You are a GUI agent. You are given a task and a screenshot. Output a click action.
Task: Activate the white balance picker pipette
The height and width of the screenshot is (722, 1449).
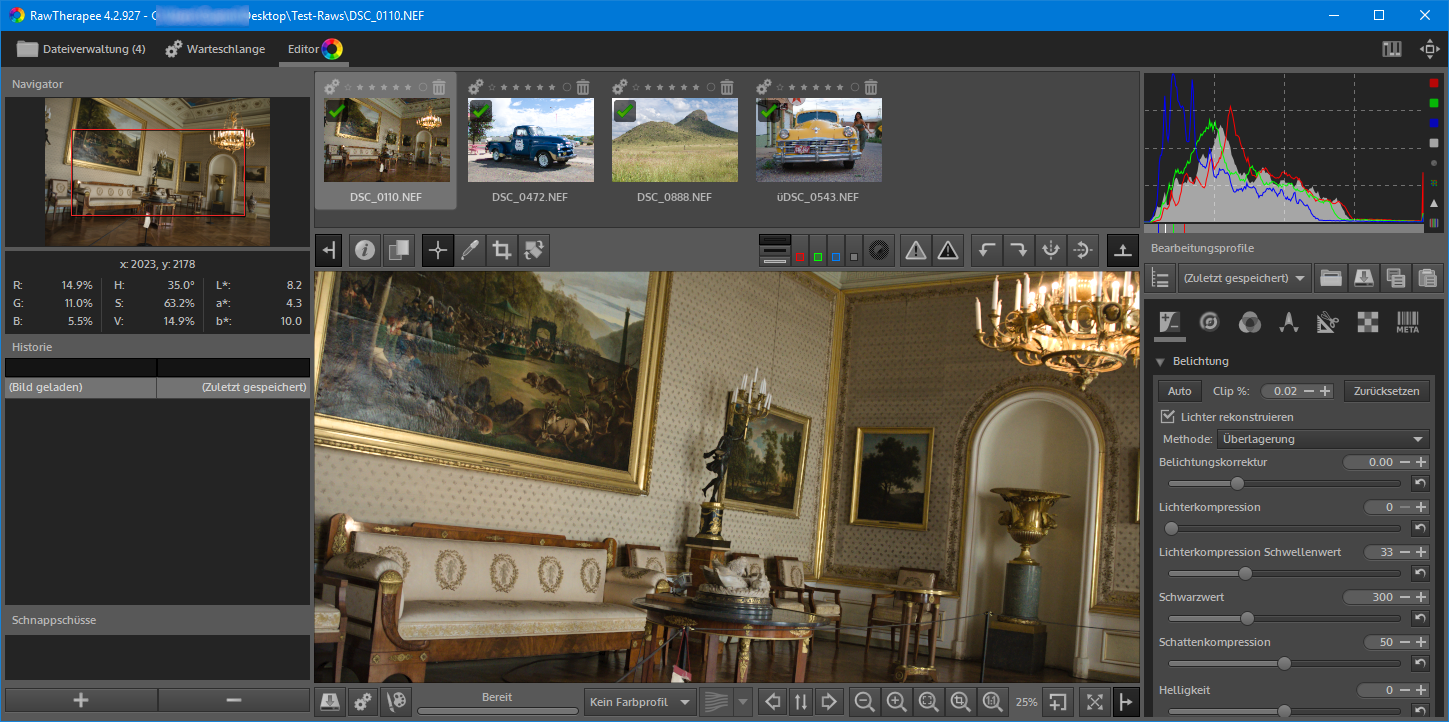(x=469, y=251)
